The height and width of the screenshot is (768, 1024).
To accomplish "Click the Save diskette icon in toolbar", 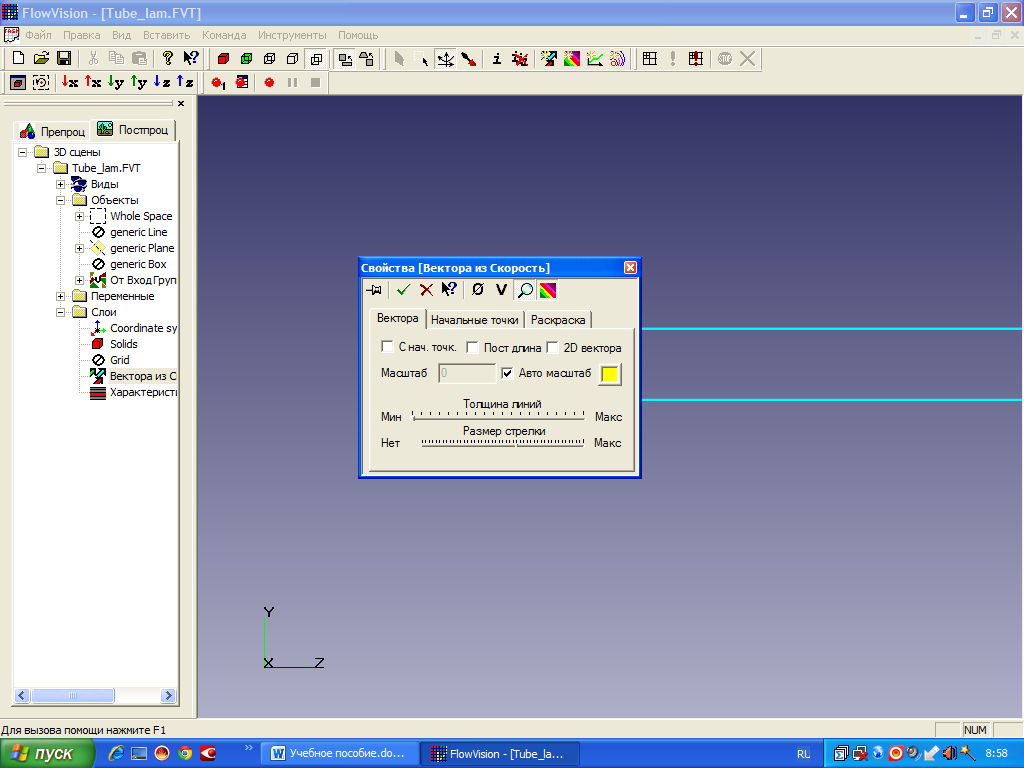I will click(x=64, y=59).
